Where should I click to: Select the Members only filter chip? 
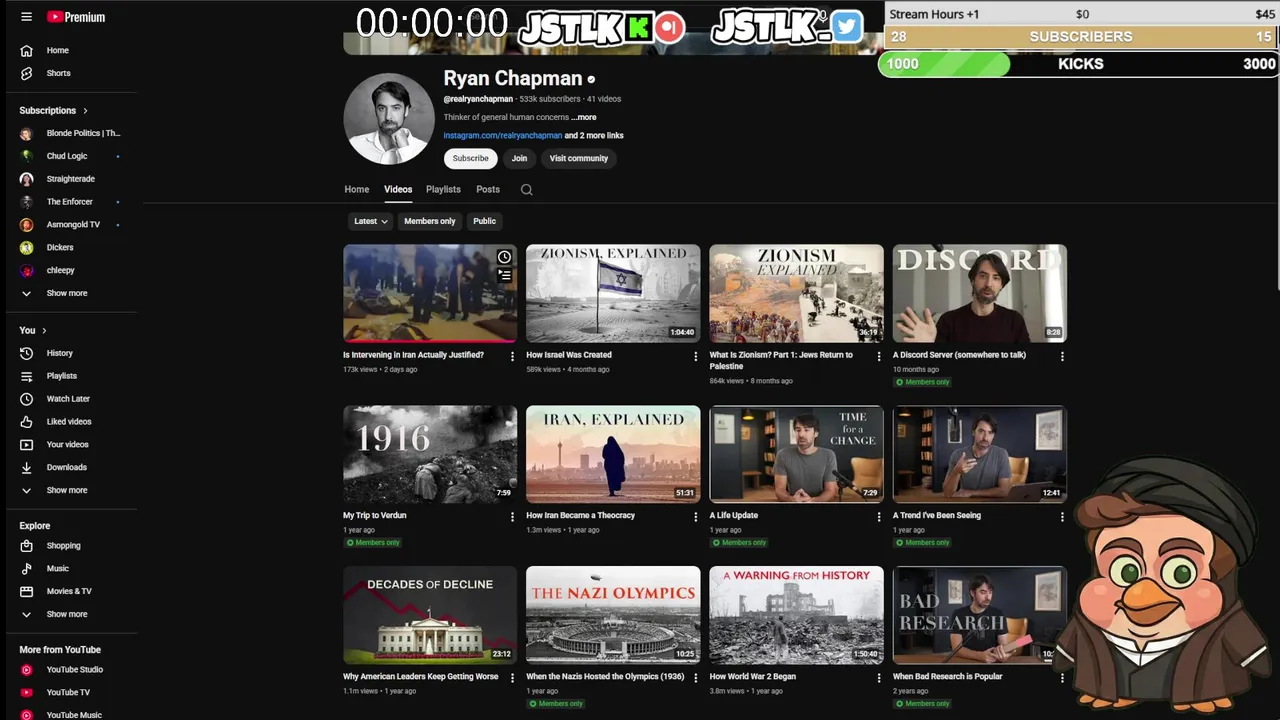pos(429,221)
